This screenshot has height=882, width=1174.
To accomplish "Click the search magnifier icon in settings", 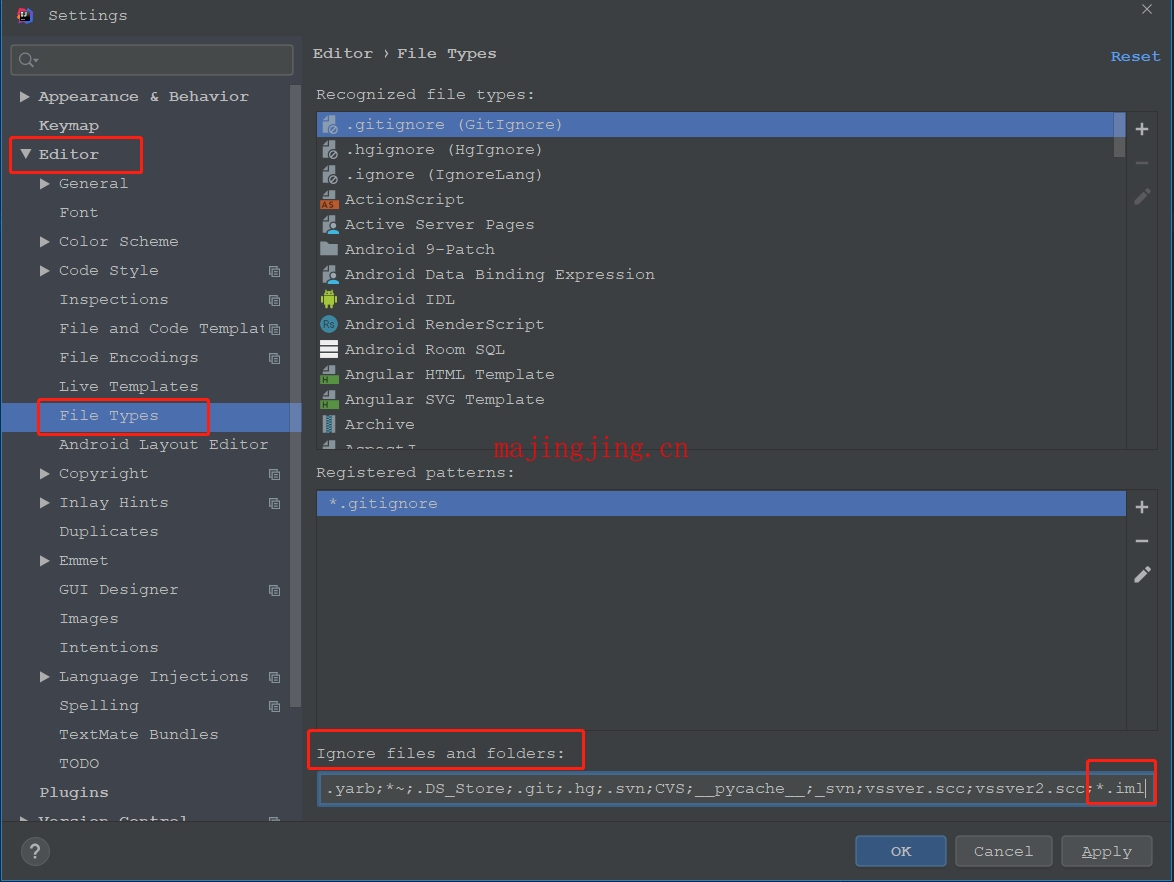I will [x=28, y=60].
